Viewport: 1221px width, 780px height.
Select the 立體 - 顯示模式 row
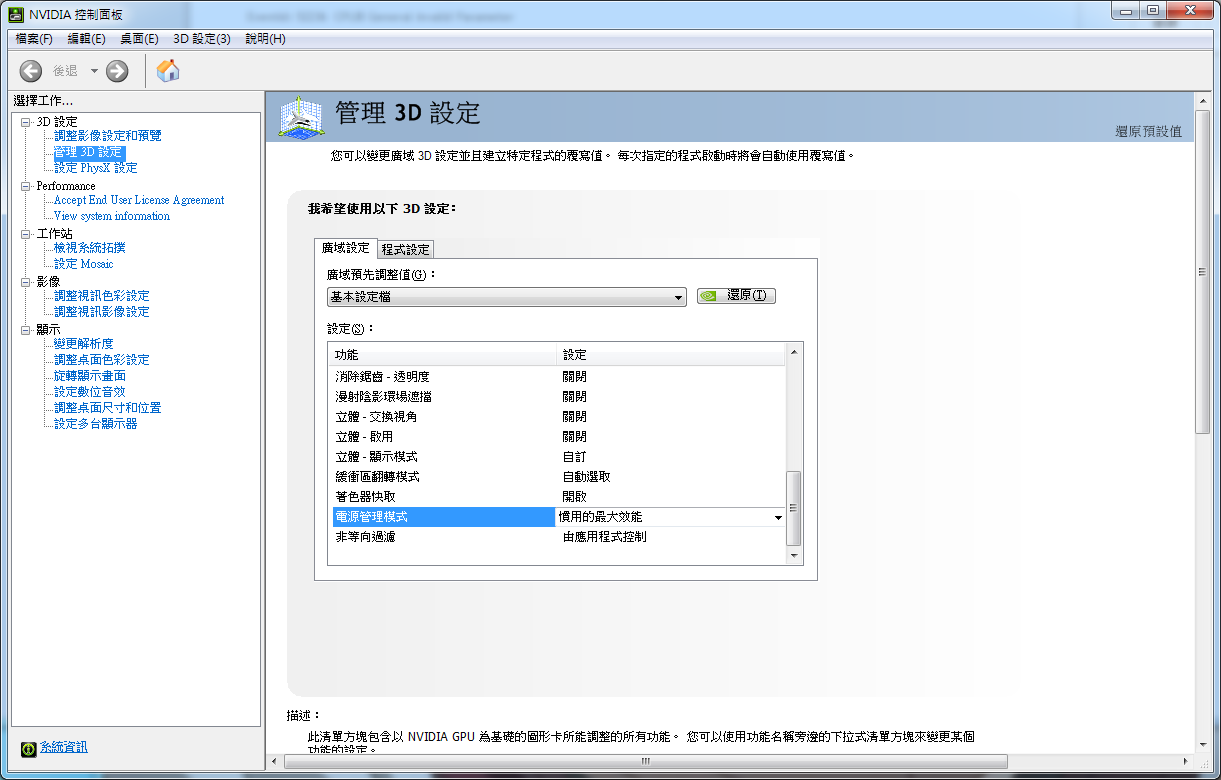tap(558, 457)
